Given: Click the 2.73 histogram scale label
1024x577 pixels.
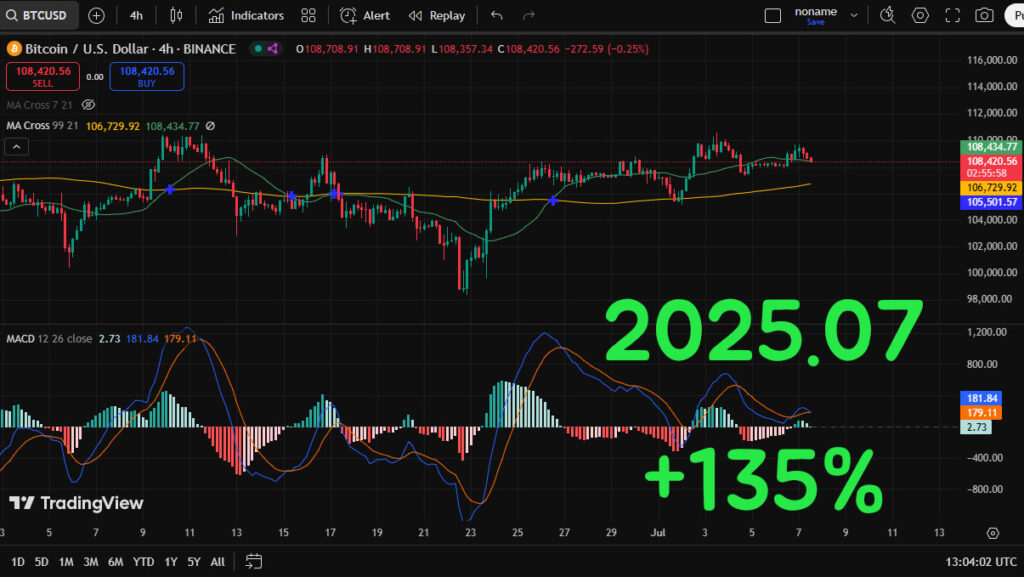Looking at the screenshot, I should (x=976, y=427).
